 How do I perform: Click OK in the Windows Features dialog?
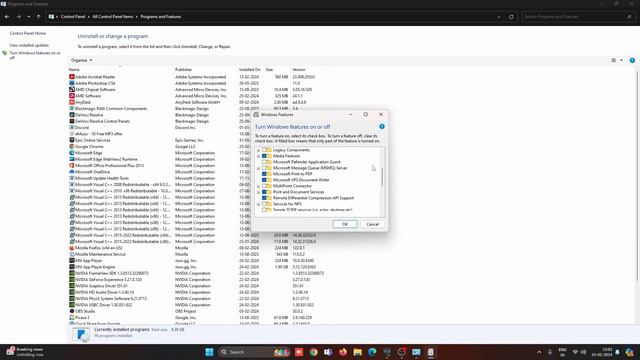(345, 224)
